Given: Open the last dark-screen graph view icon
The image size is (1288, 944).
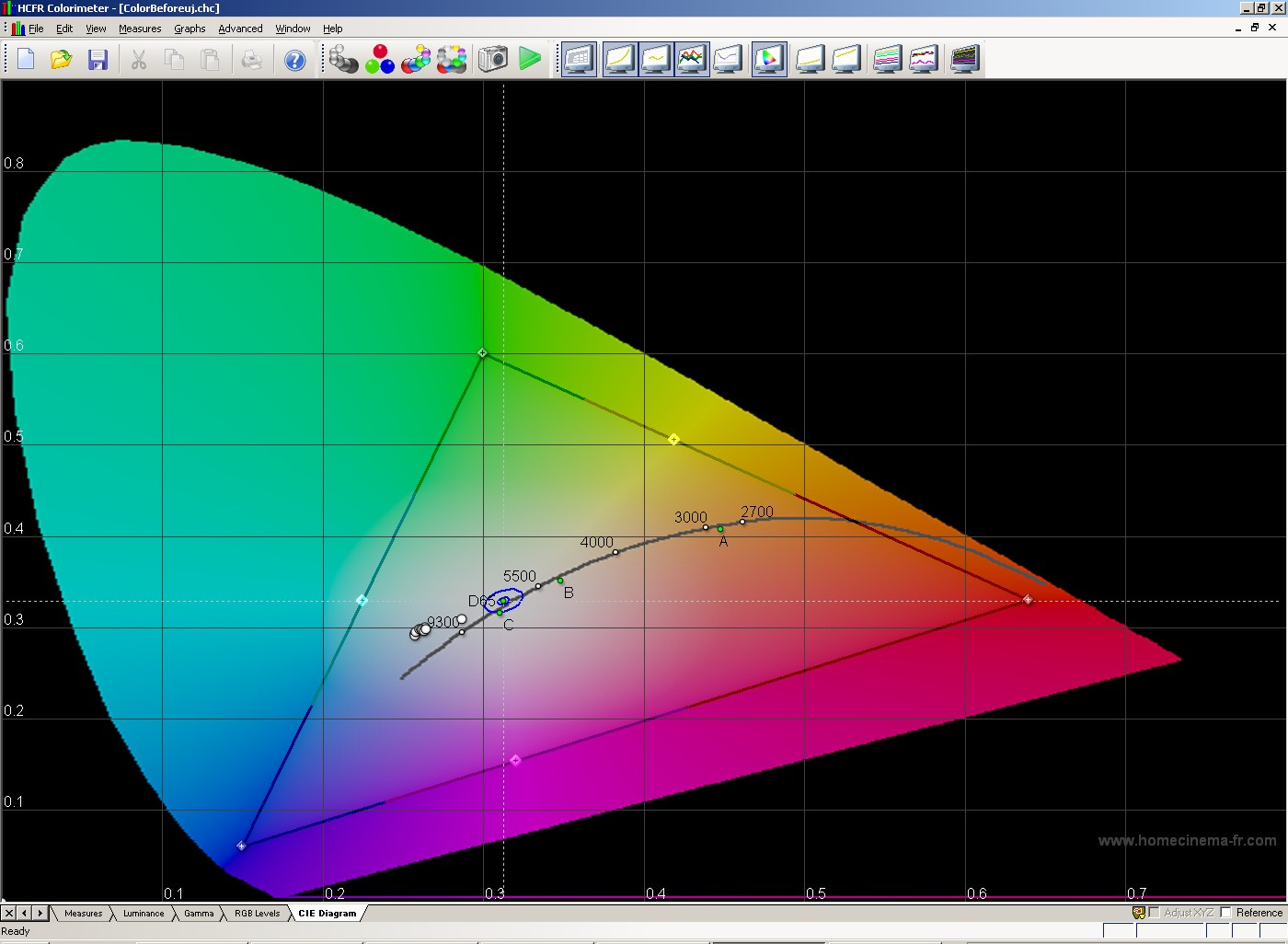Looking at the screenshot, I should pyautogui.click(x=964, y=60).
